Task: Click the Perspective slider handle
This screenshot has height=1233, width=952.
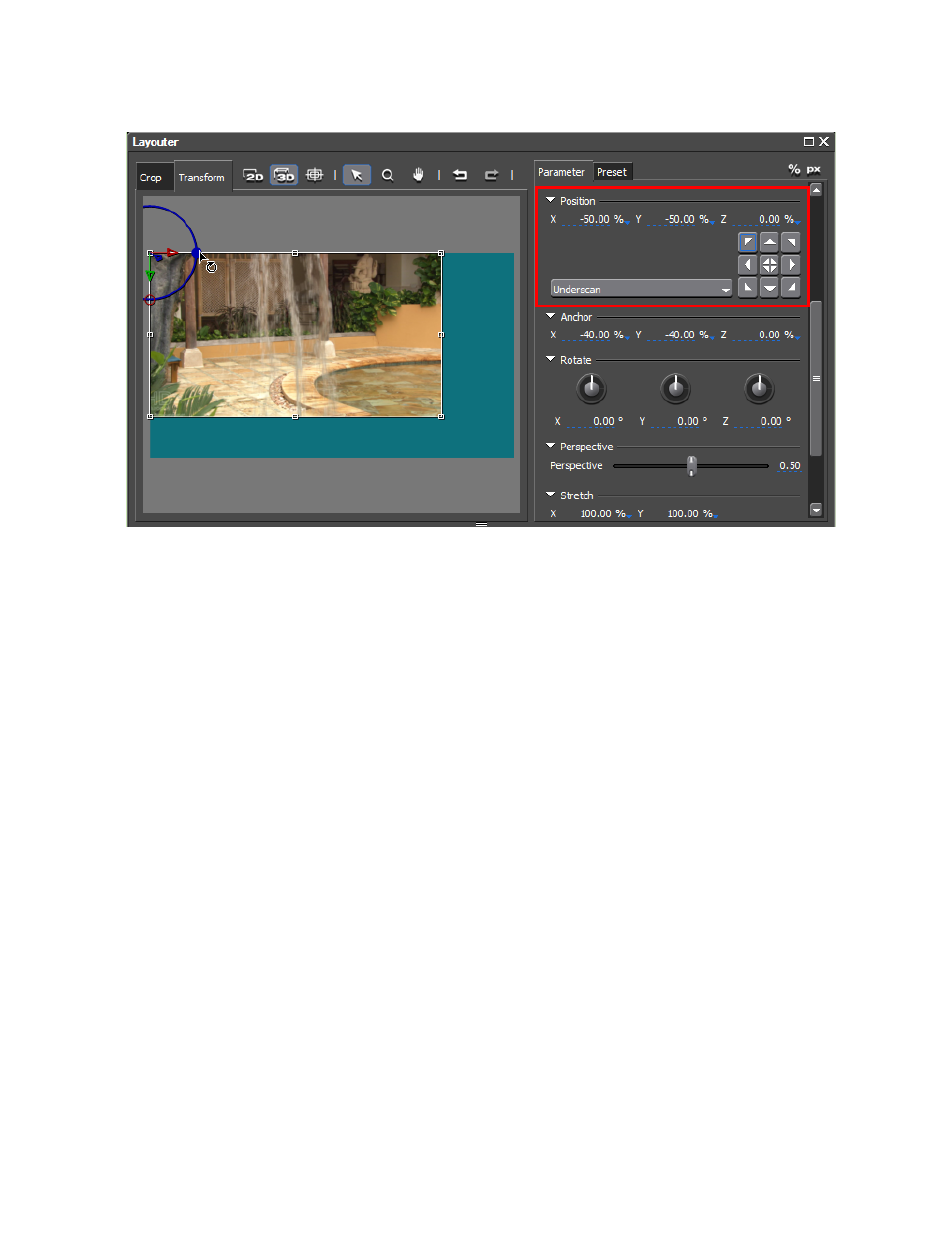Action: tap(691, 465)
